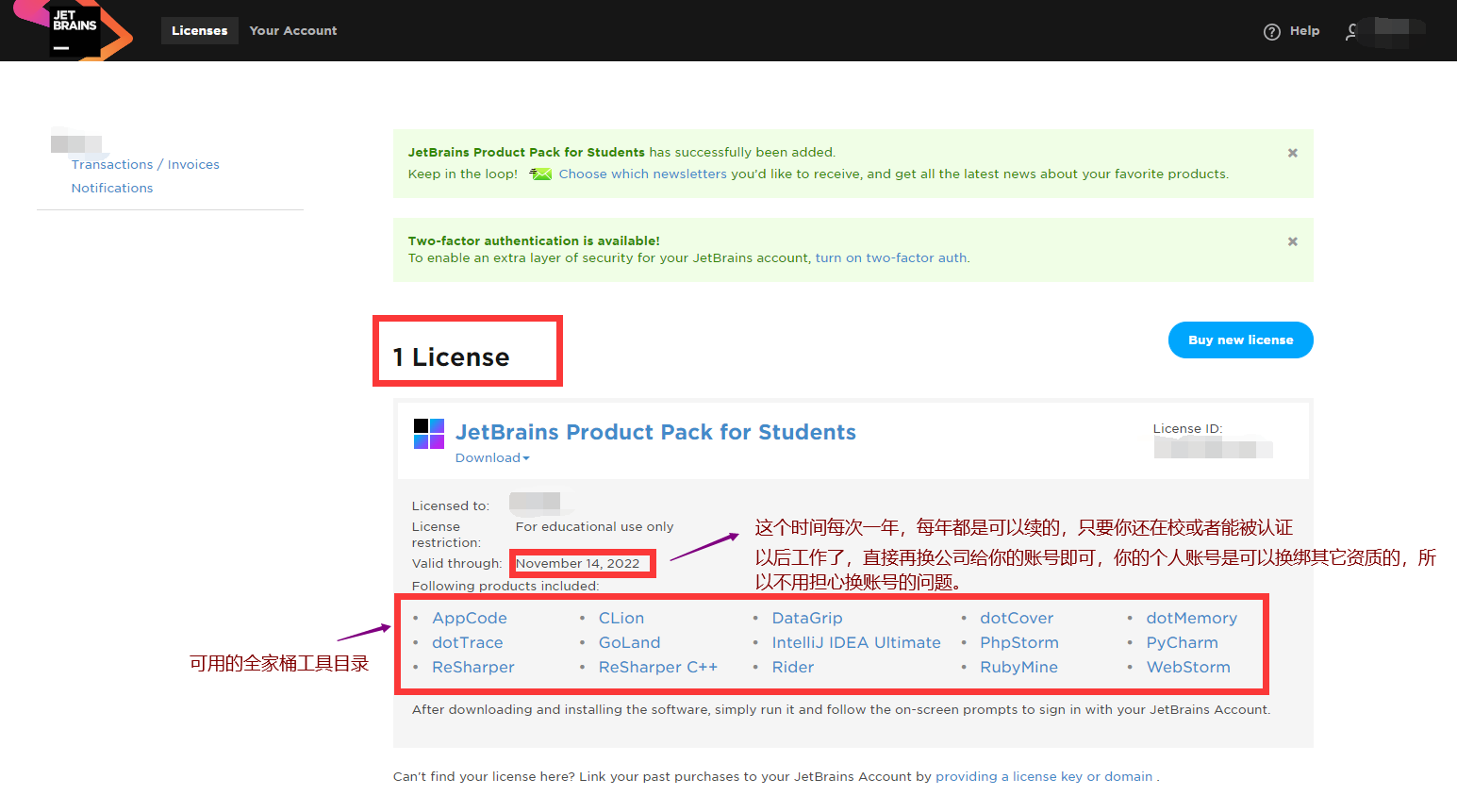Screen dimensions: 1457x812
Task: Click Choose which newsletters link
Action: click(643, 174)
